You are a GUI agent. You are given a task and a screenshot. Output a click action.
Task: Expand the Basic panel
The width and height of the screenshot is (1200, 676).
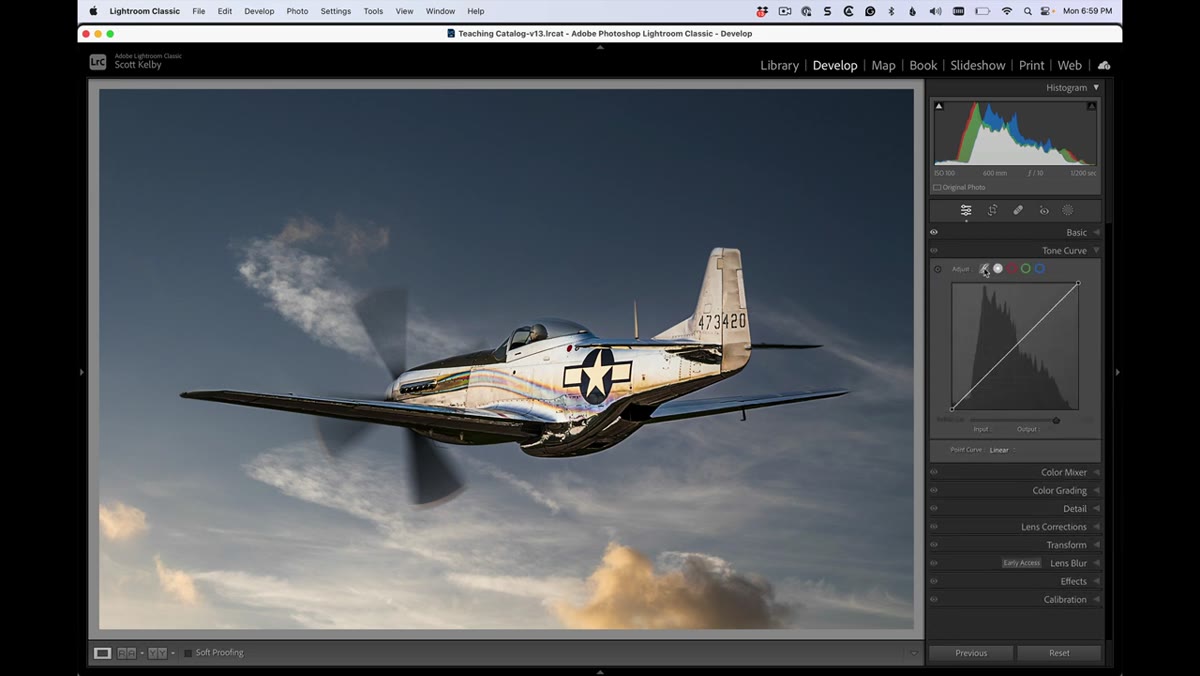(x=1096, y=232)
